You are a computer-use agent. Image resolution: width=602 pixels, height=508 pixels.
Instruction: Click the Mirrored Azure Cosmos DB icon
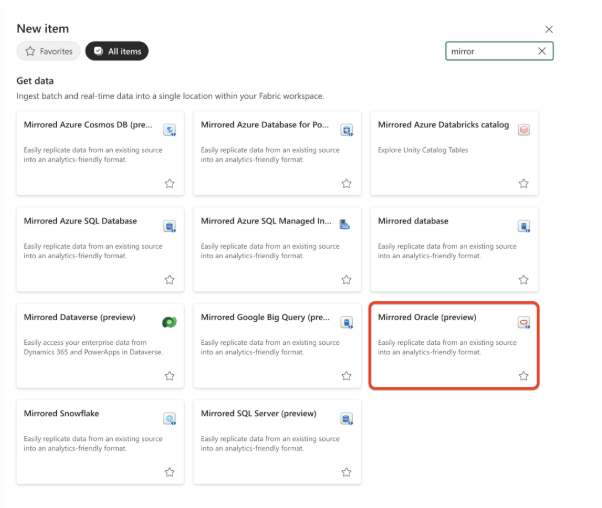170,130
